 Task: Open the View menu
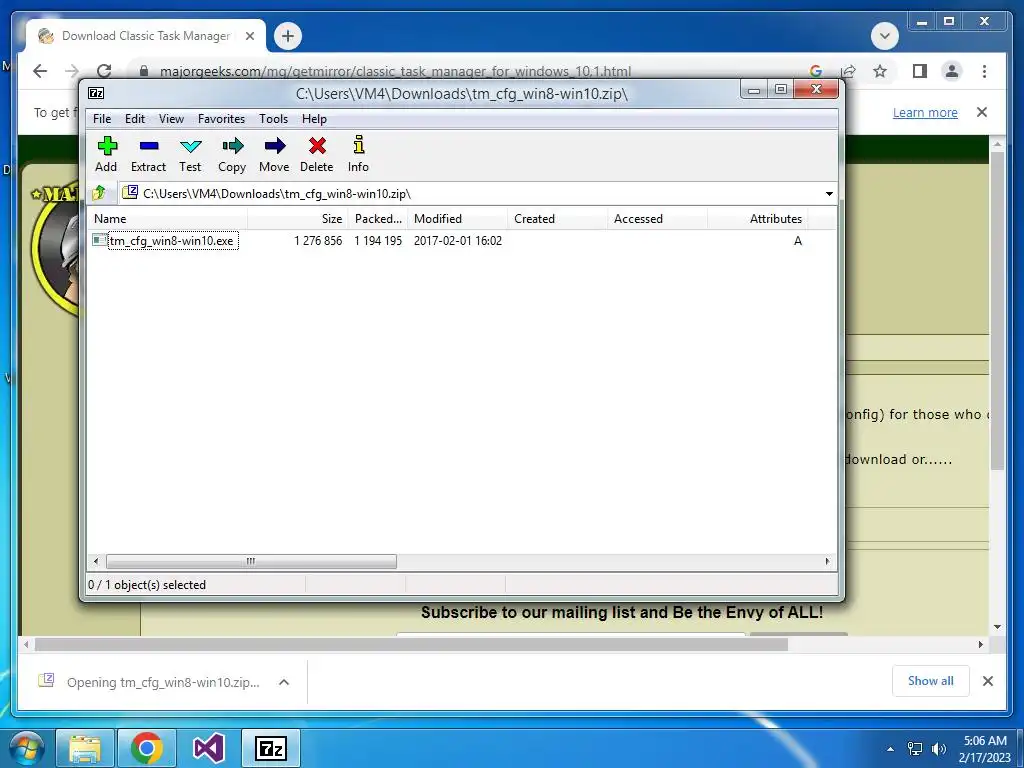point(171,119)
